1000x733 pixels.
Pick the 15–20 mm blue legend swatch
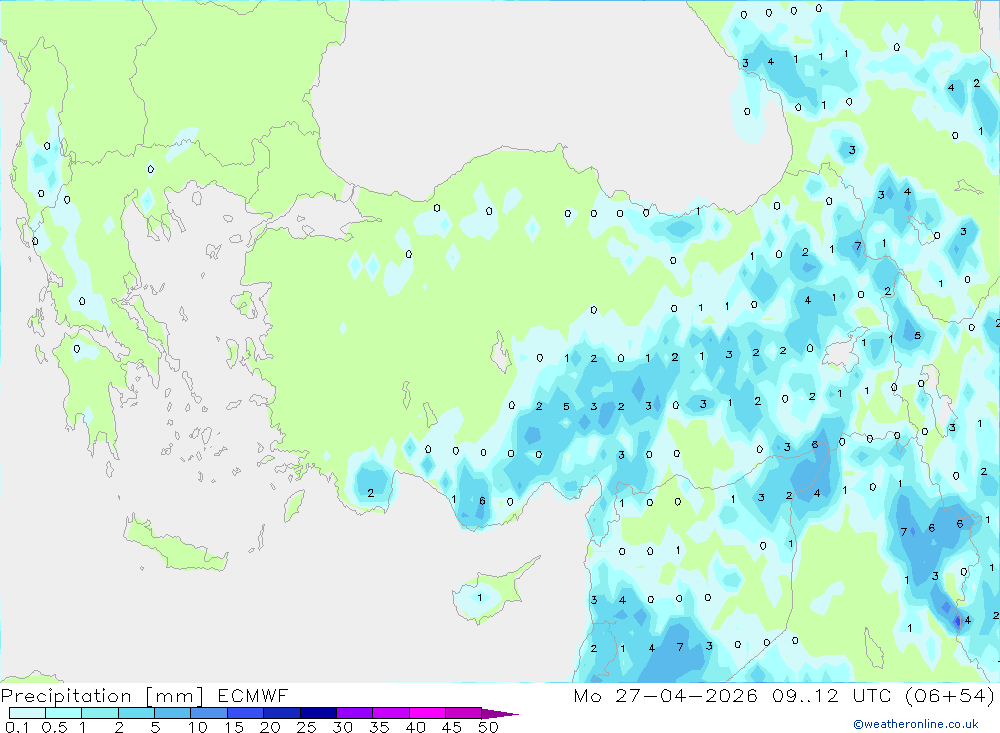[245, 713]
